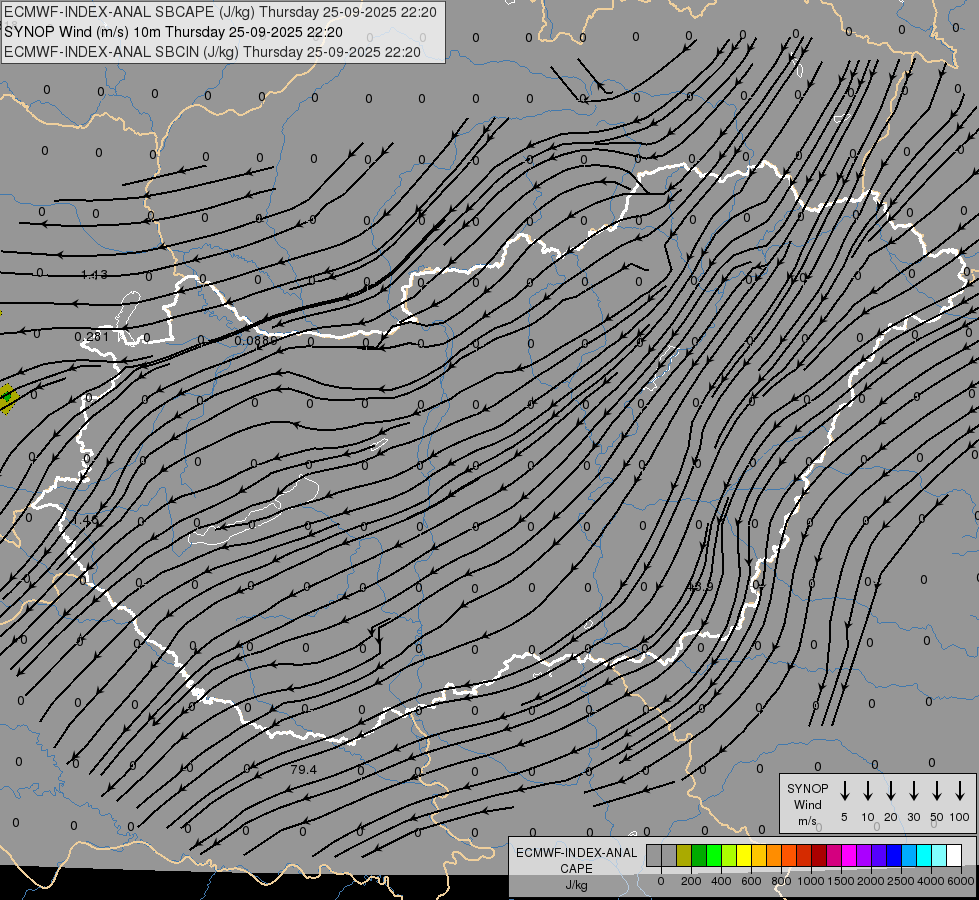Click the 1500 tick label in CAPE legend
Screen dimensions: 979x900
(x=841, y=881)
